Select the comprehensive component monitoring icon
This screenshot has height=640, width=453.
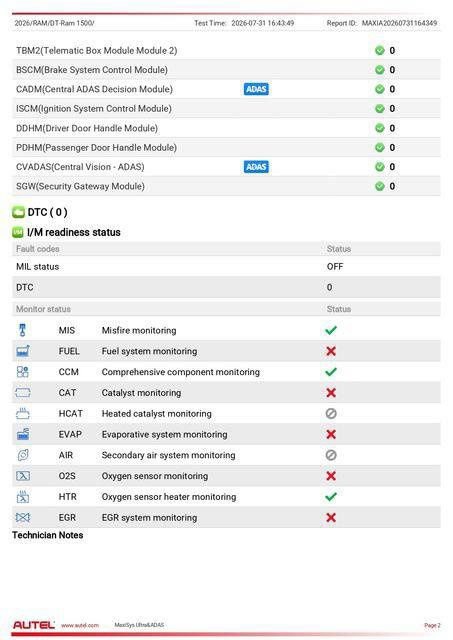(x=22, y=372)
